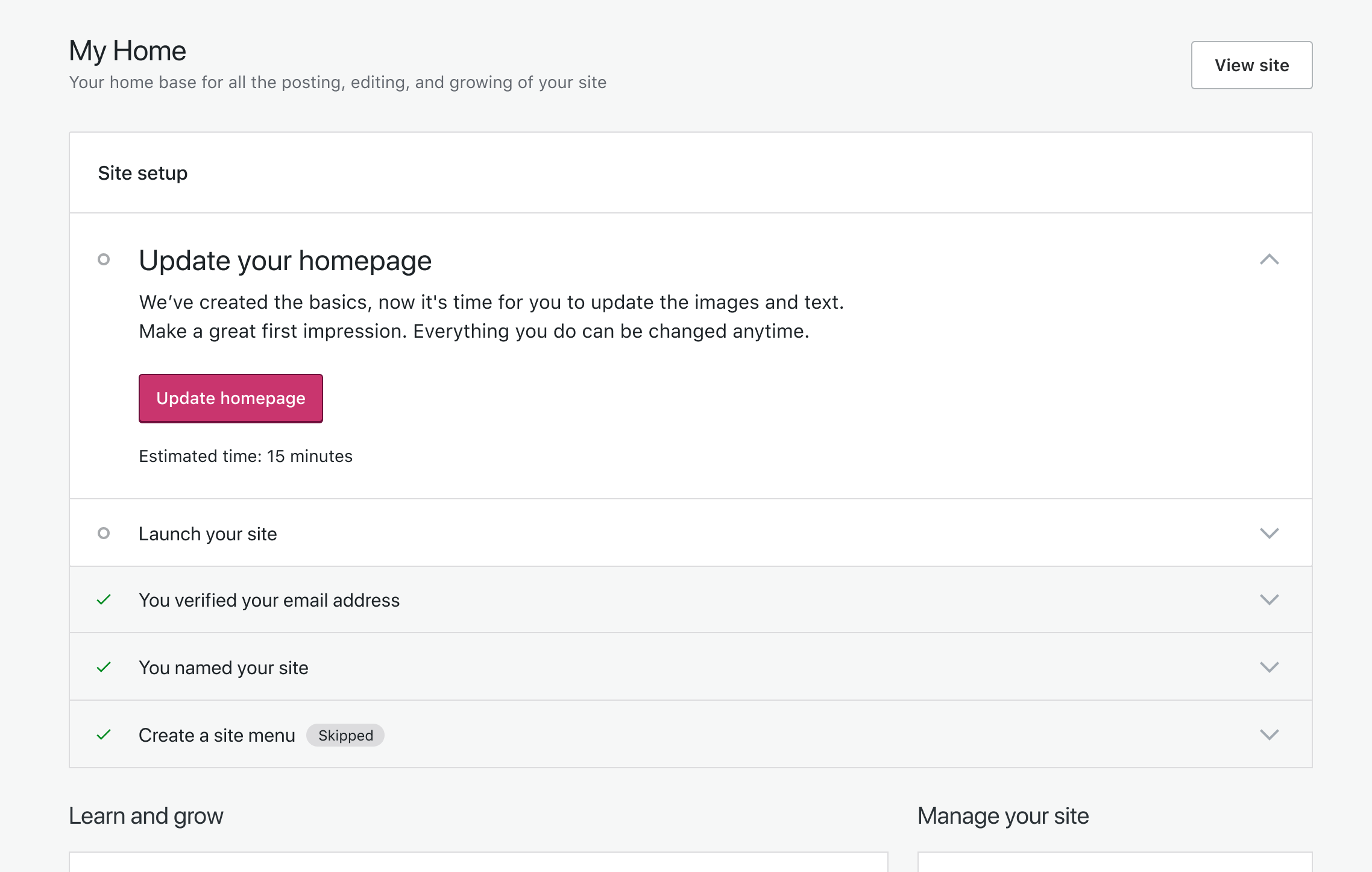Click the Update homepage button
The width and height of the screenshot is (1372, 872).
pyautogui.click(x=230, y=398)
